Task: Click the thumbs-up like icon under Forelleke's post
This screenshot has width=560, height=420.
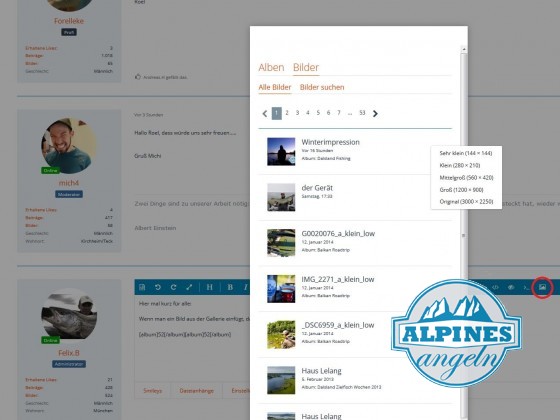Action: click(x=138, y=76)
